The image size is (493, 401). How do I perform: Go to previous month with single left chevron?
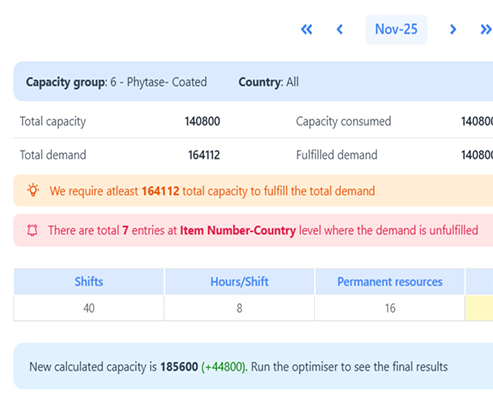(340, 29)
